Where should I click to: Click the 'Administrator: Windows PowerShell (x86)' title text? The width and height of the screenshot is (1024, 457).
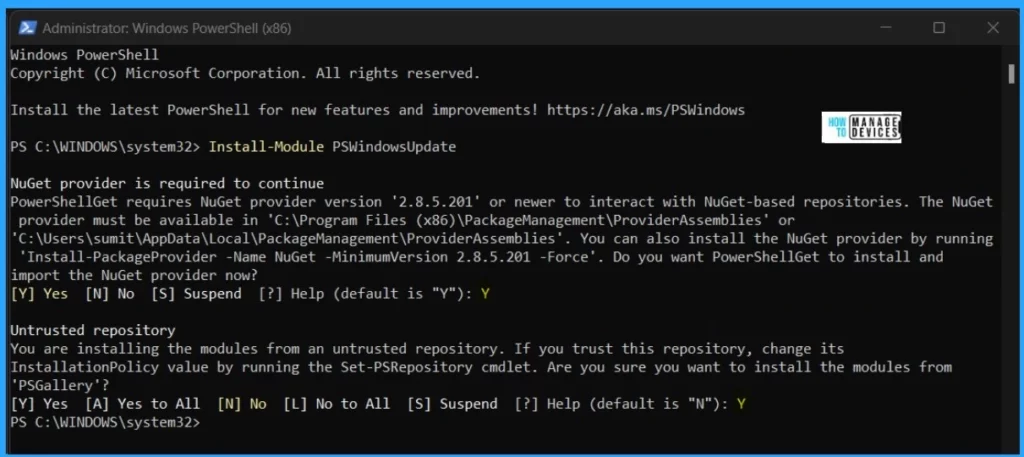[167, 28]
